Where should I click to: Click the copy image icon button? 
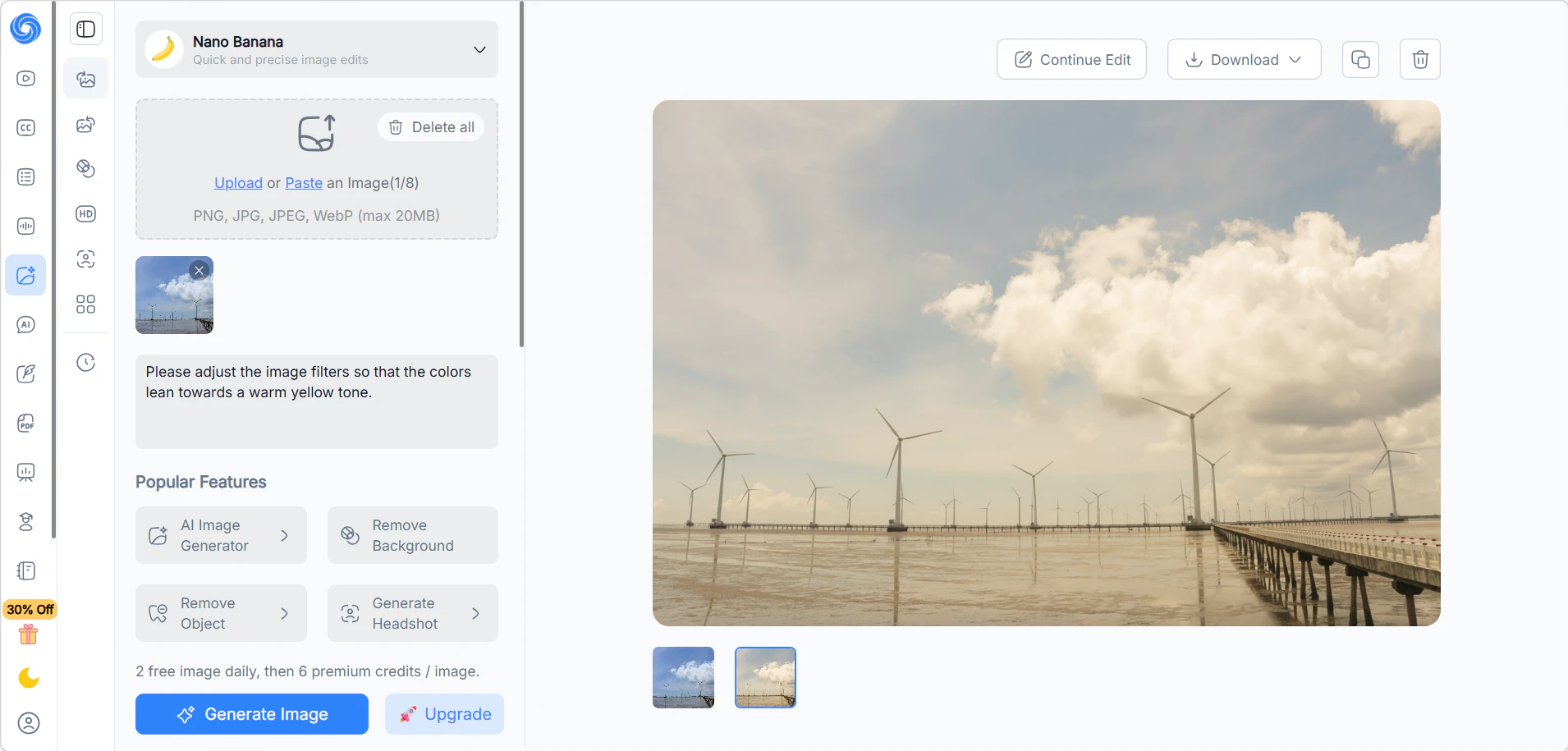click(x=1359, y=59)
